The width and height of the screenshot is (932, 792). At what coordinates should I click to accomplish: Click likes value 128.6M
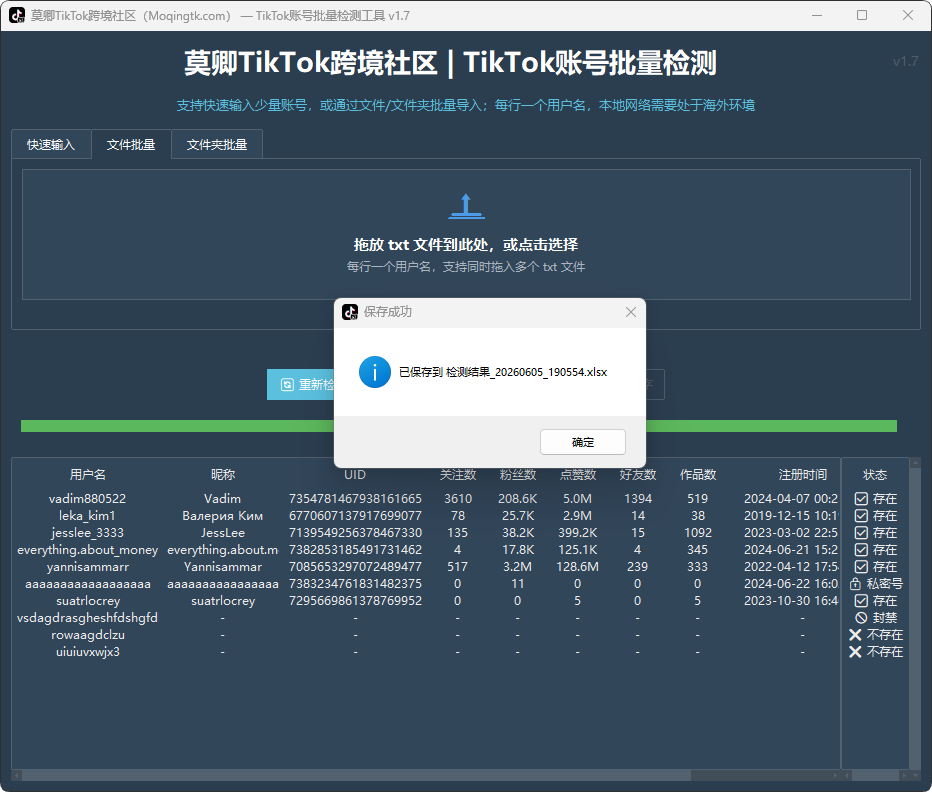578,567
